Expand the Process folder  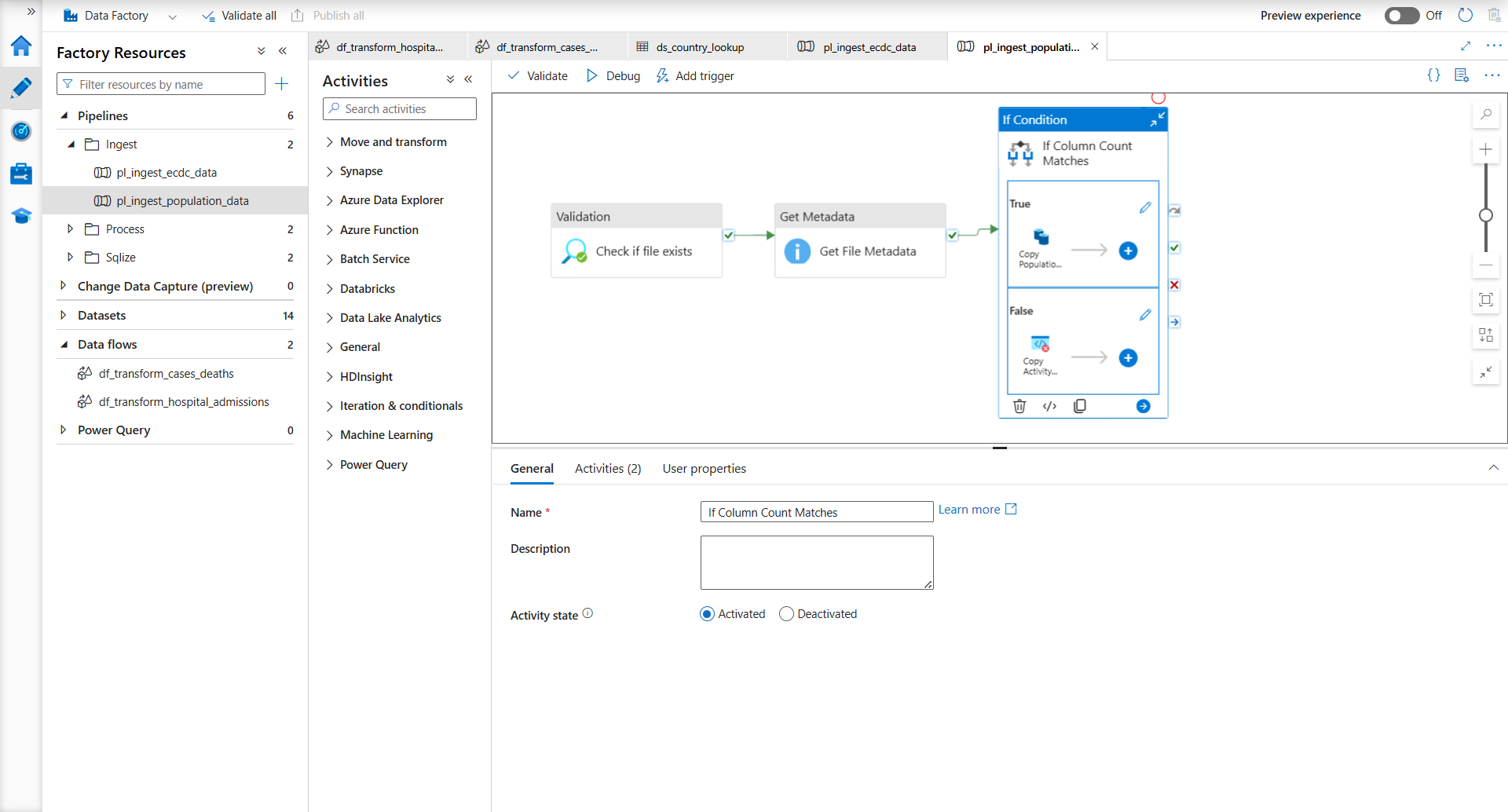(x=70, y=229)
